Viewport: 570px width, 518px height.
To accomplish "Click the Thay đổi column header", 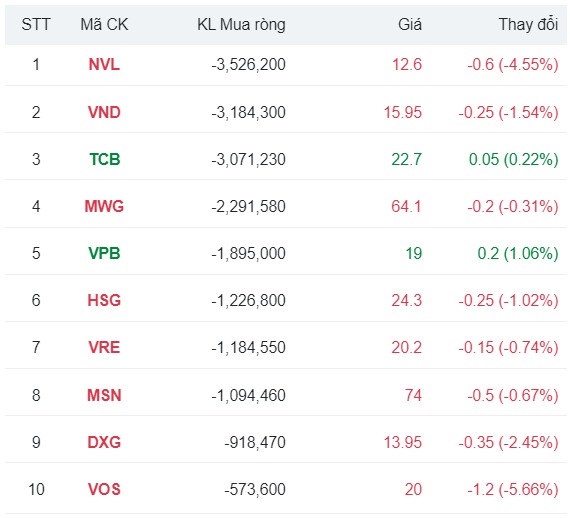I will coord(528,25).
